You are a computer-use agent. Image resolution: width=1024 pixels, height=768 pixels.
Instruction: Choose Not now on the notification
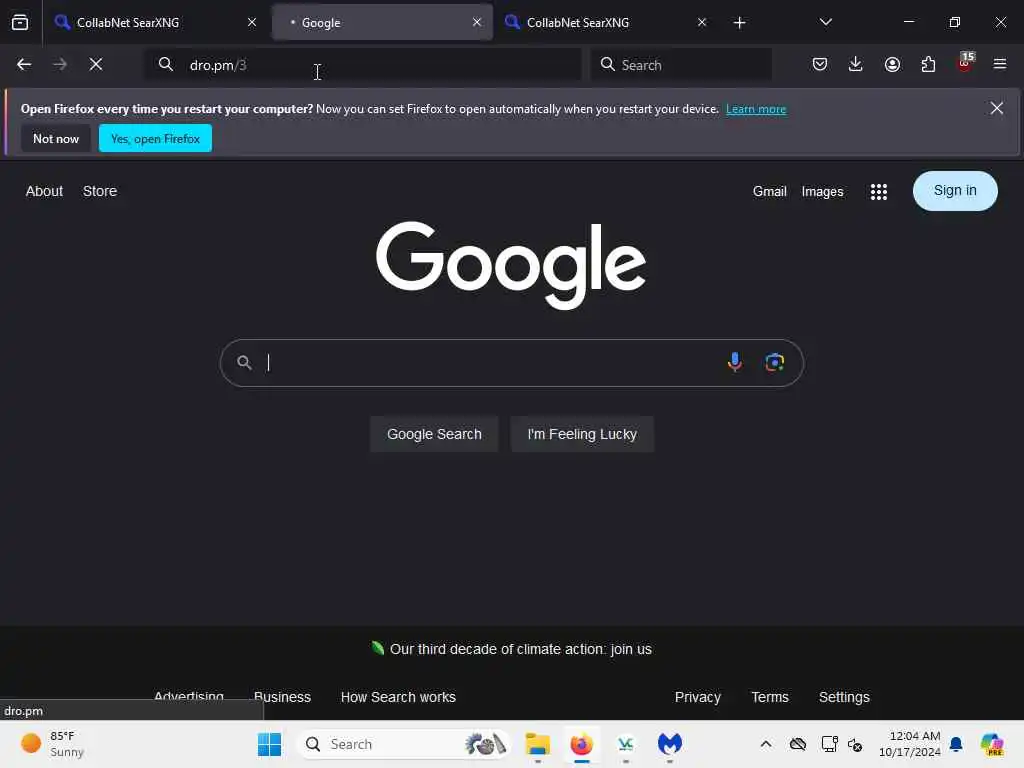56,138
